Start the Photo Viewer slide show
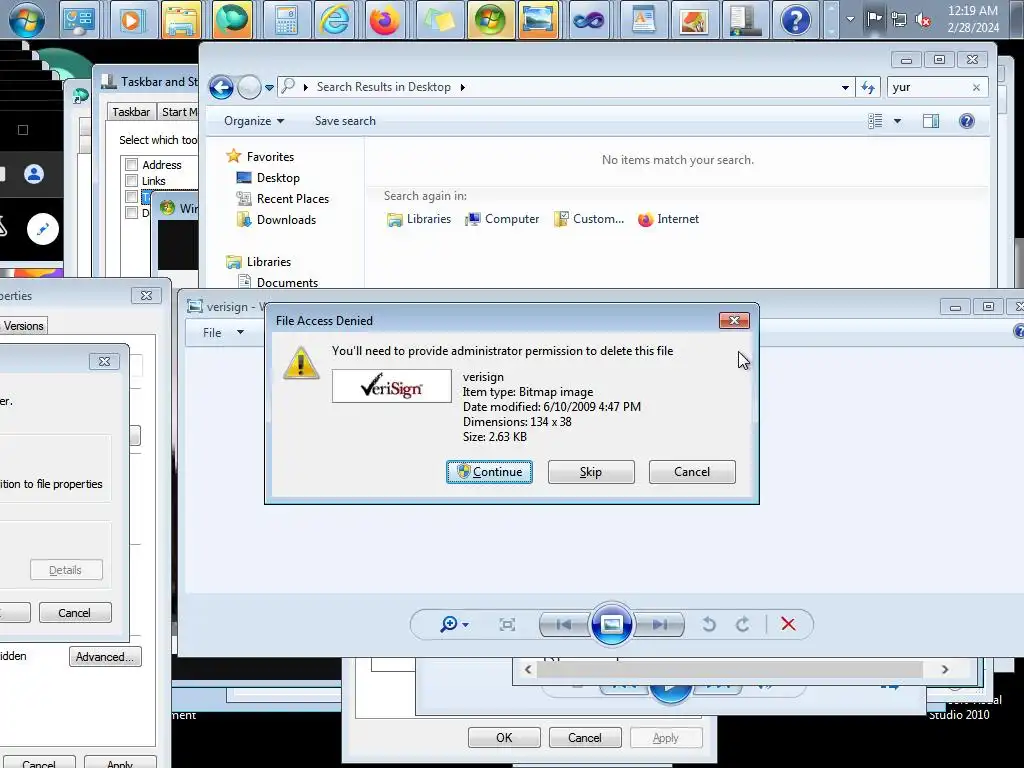The width and height of the screenshot is (1024, 768). [x=611, y=624]
